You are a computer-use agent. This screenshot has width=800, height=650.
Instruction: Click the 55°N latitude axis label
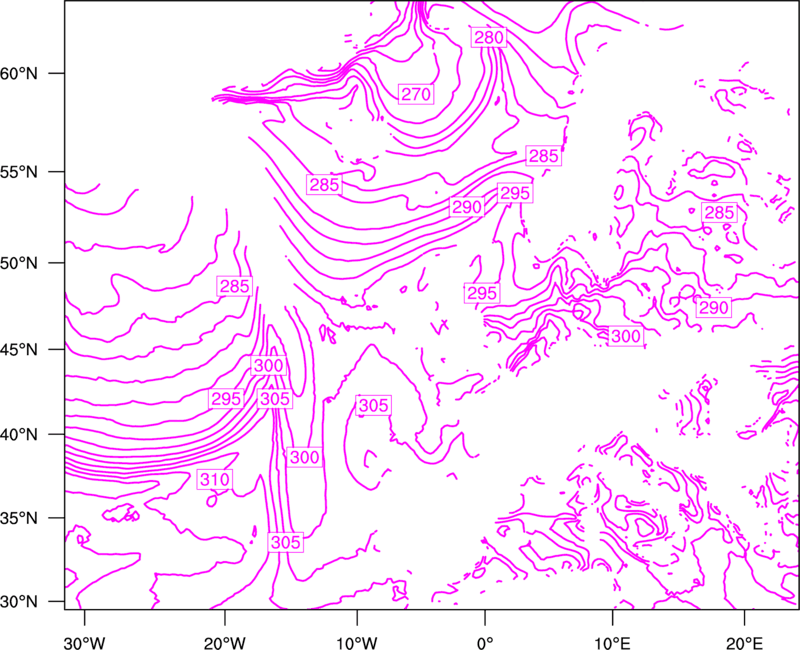pyautogui.click(x=19, y=172)
